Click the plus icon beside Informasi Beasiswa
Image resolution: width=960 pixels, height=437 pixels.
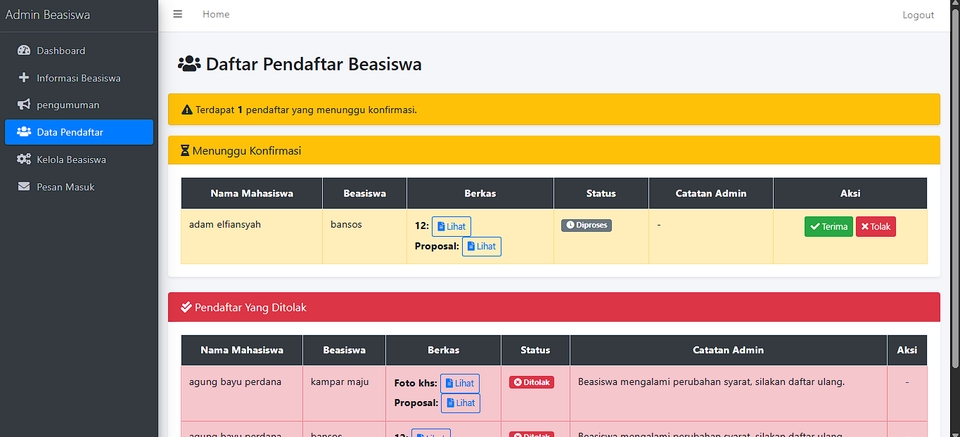[24, 78]
